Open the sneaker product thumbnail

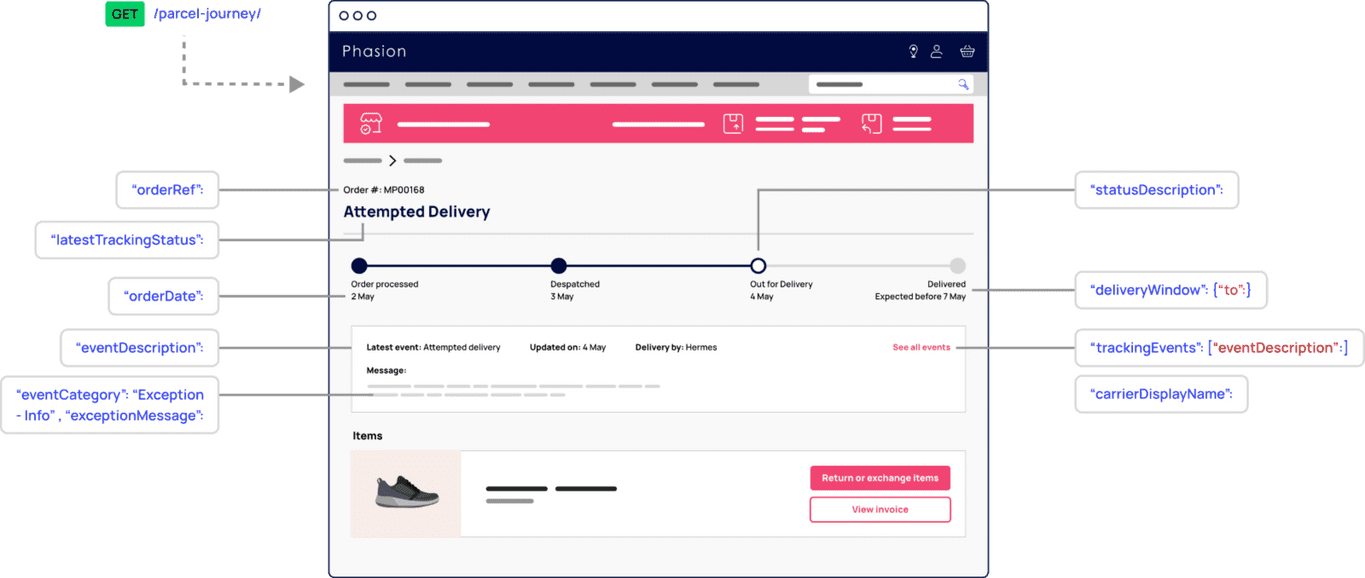407,493
